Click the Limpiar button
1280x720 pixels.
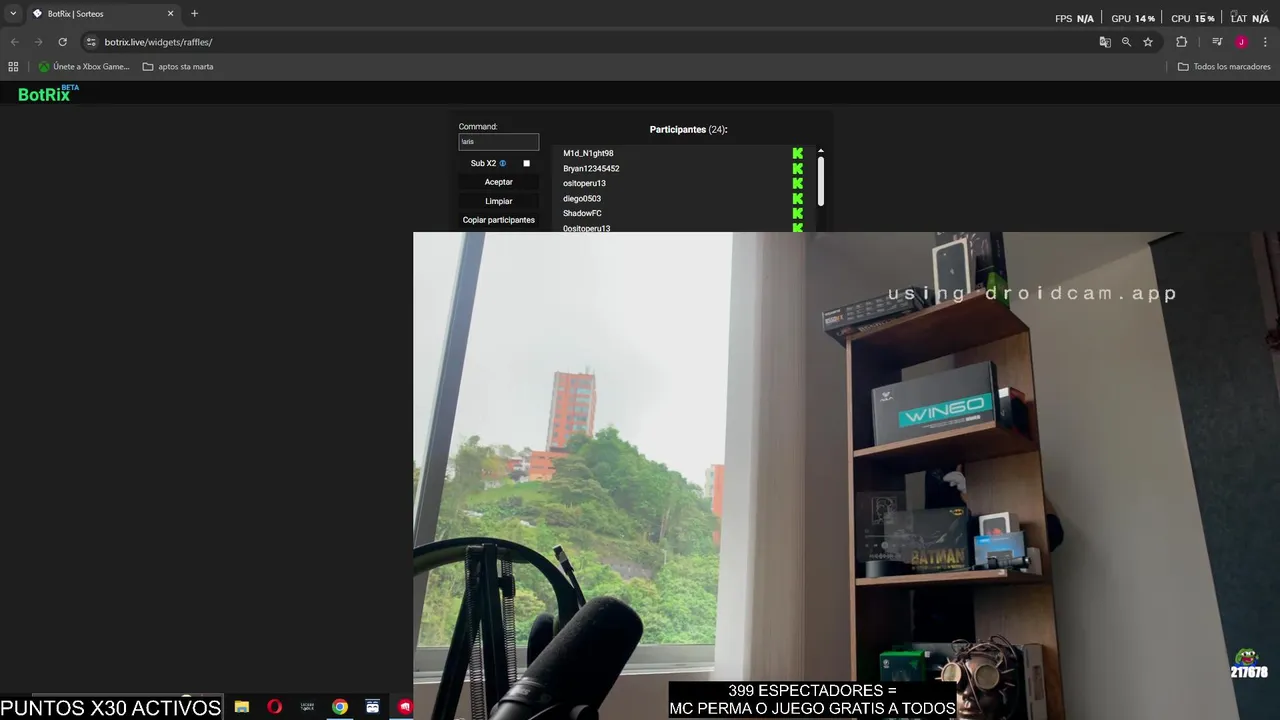pos(498,201)
